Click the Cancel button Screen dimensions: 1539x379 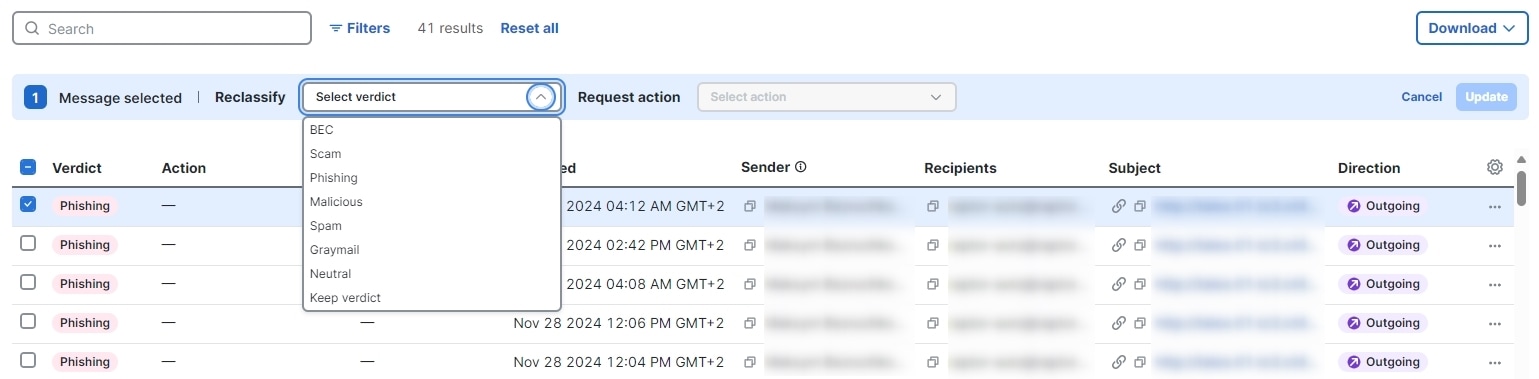pos(1421,97)
